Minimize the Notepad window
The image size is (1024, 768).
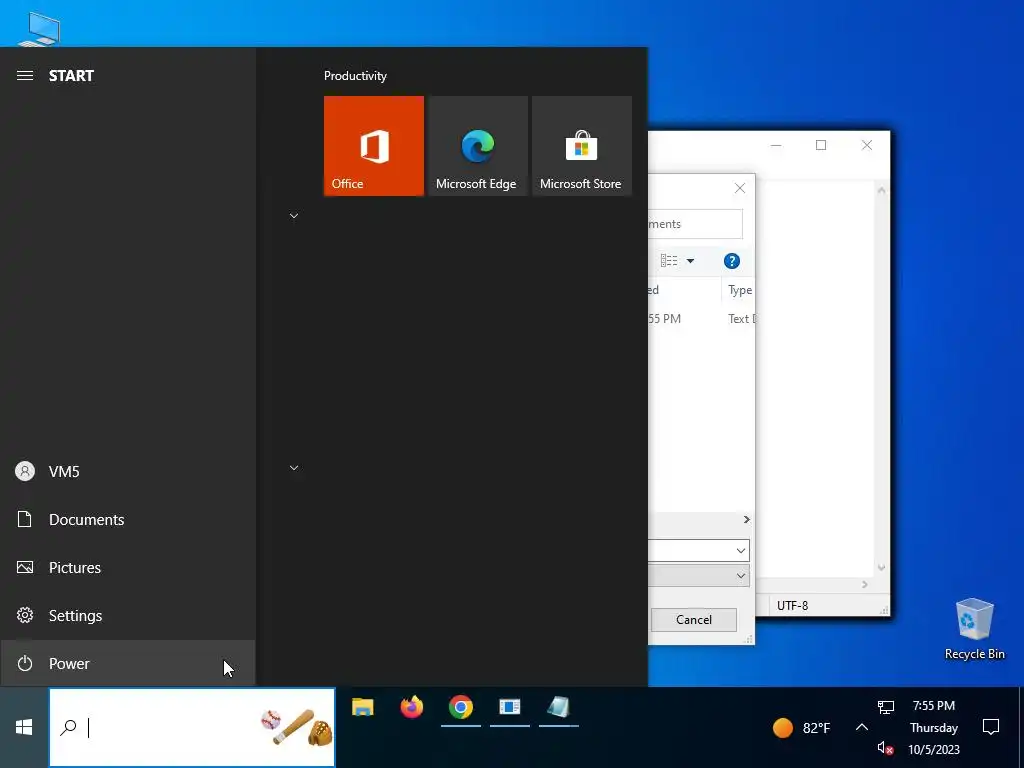point(776,145)
